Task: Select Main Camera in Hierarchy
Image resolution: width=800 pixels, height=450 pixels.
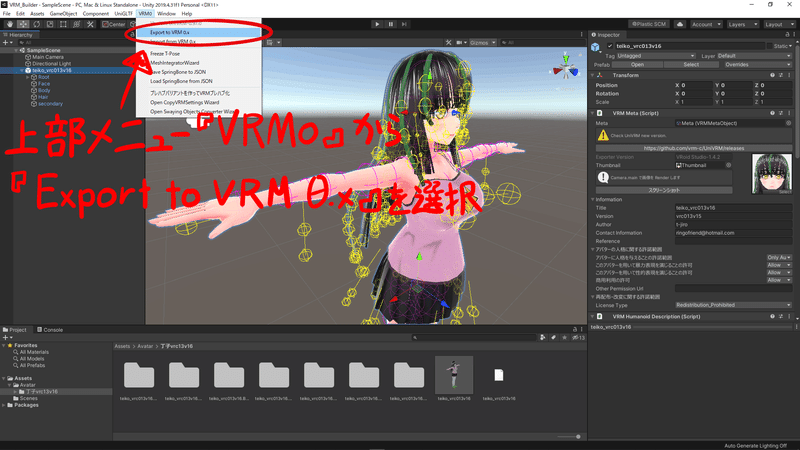Action: 48,57
